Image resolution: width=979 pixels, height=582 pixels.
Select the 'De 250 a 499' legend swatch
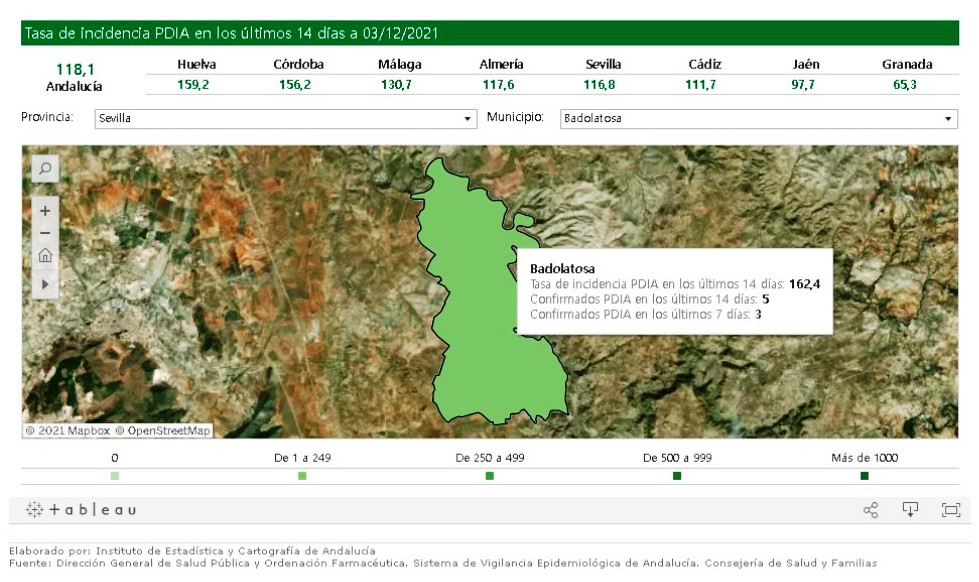click(x=489, y=476)
